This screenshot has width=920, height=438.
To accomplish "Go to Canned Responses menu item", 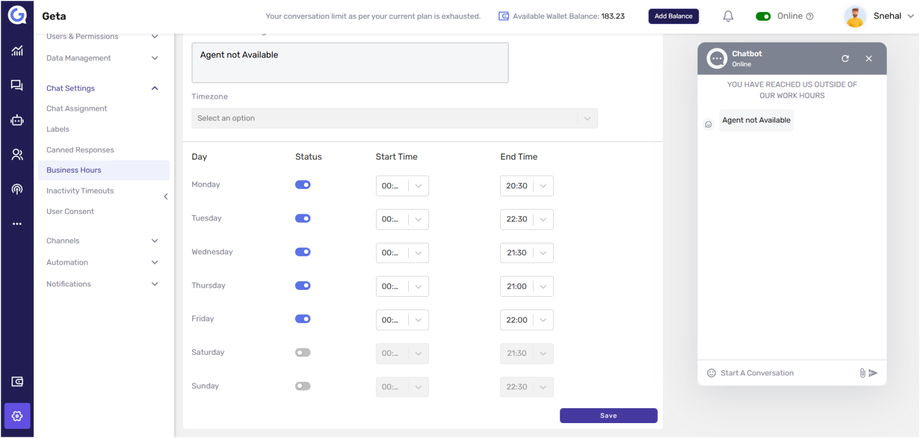I will 80,150.
